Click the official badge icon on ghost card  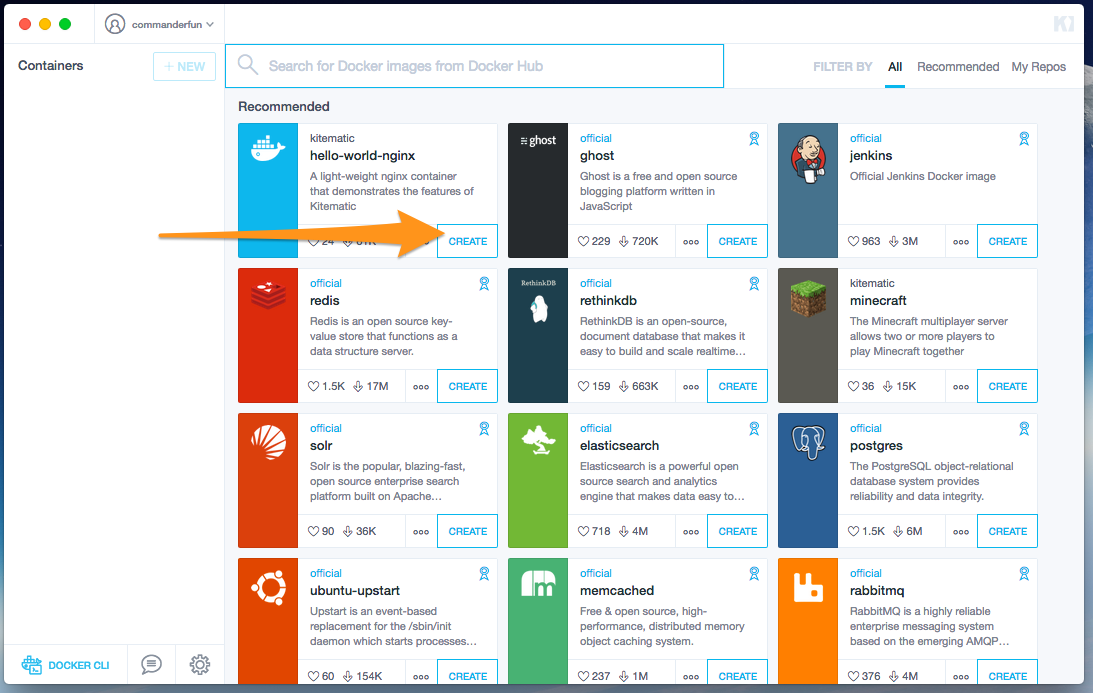tap(754, 139)
